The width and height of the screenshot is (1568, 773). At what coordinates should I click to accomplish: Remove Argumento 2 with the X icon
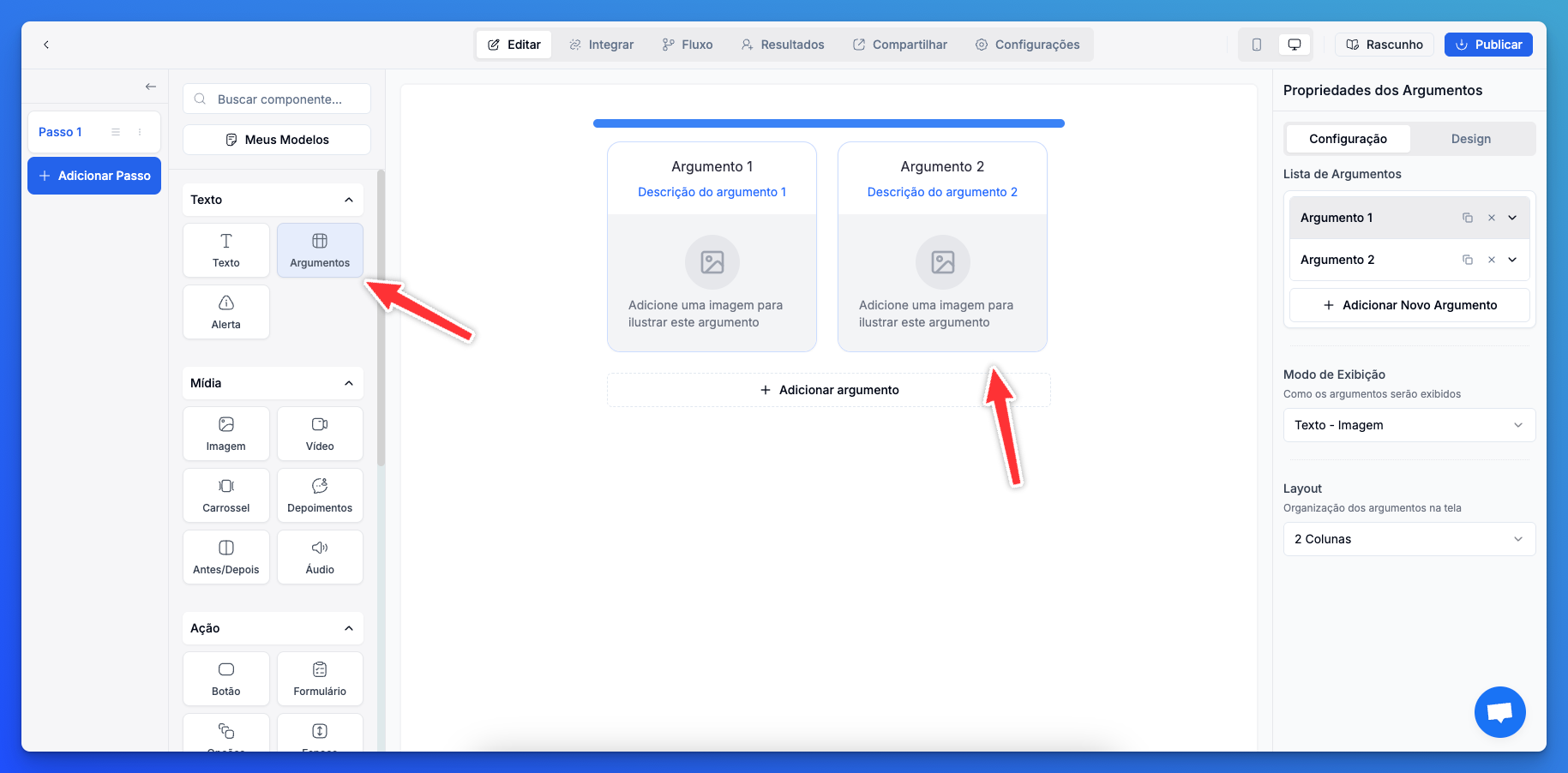pos(1491,260)
